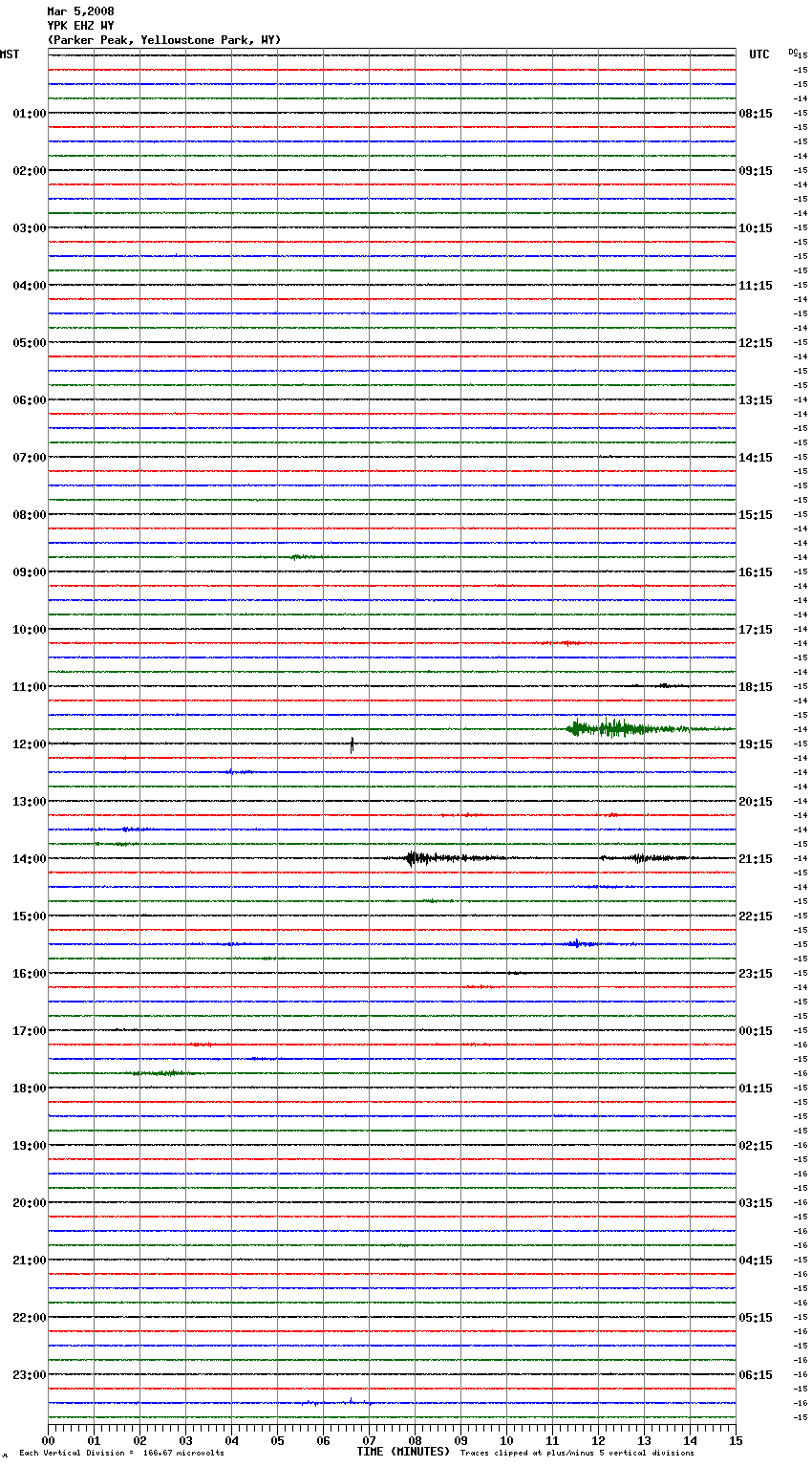Click the '09:00' MST time label

point(30,572)
